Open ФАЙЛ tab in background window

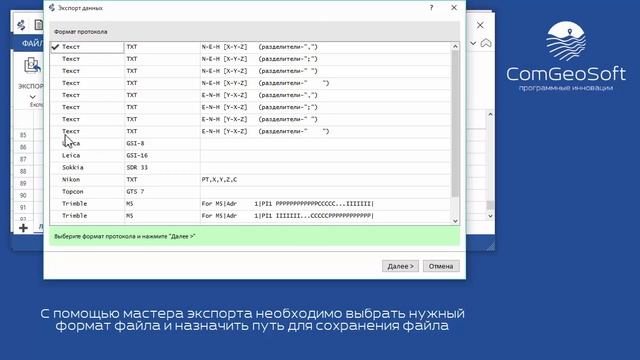coord(32,43)
